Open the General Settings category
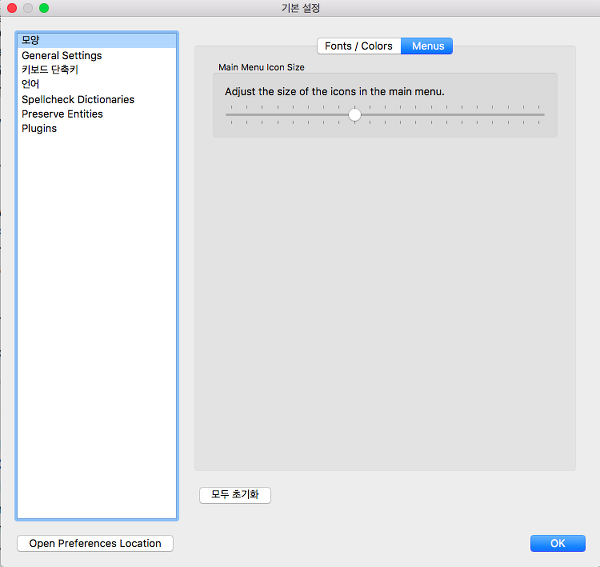The image size is (600, 567). [97, 55]
